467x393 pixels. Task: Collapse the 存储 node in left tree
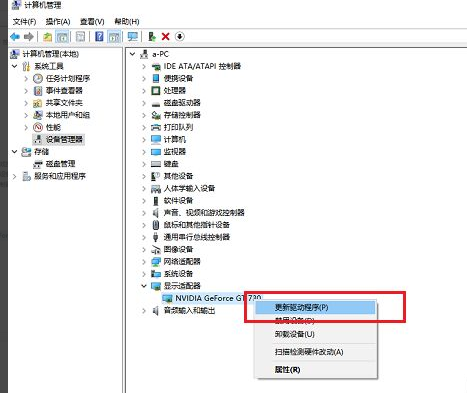14,152
